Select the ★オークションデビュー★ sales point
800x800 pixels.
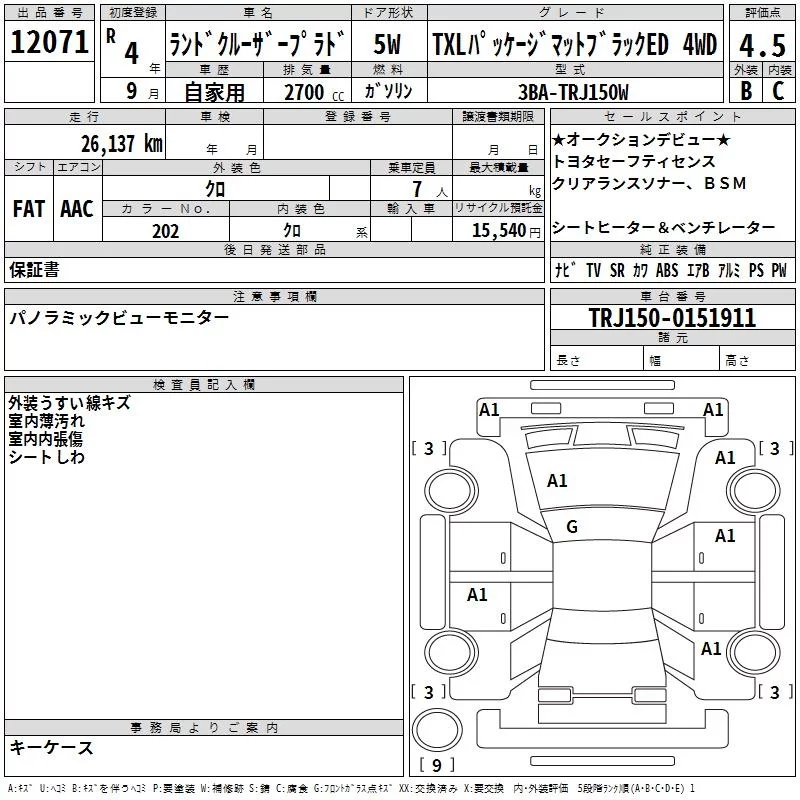click(641, 139)
